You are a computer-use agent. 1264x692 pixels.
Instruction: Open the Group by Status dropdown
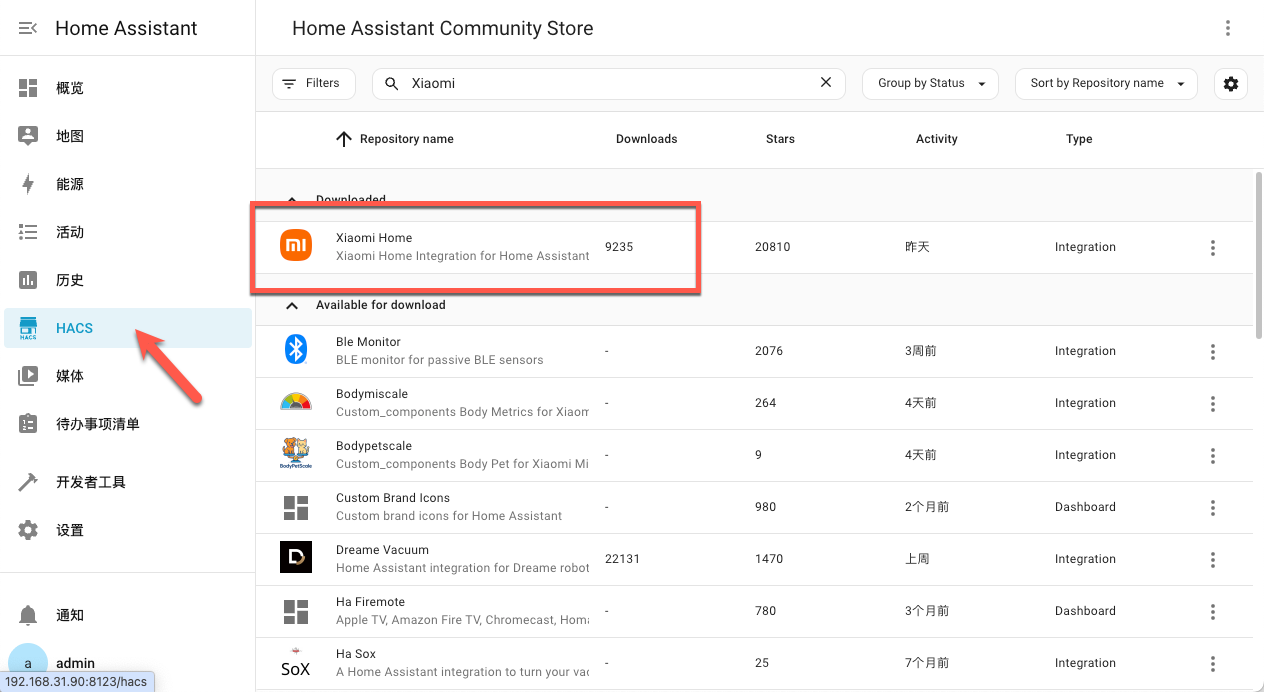click(929, 83)
